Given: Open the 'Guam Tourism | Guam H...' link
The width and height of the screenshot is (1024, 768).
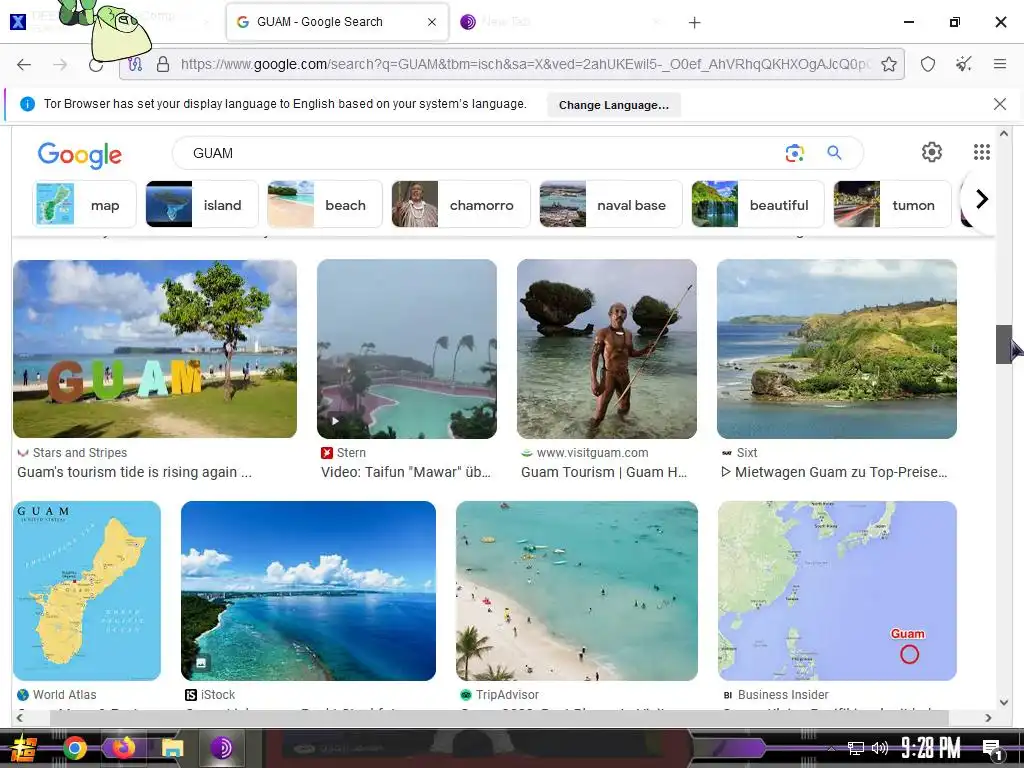Looking at the screenshot, I should (x=604, y=472).
